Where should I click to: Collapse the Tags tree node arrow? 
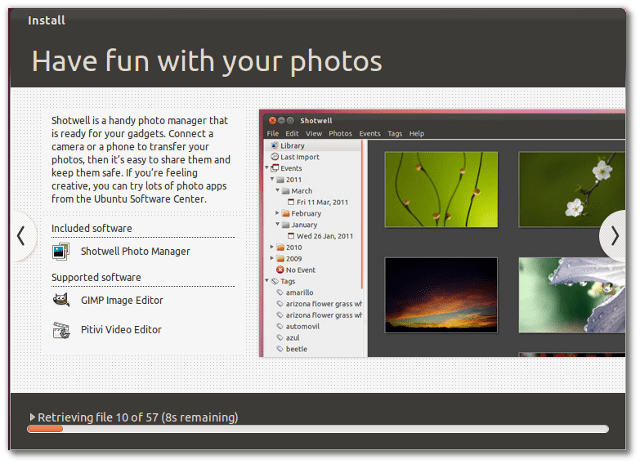[267, 281]
